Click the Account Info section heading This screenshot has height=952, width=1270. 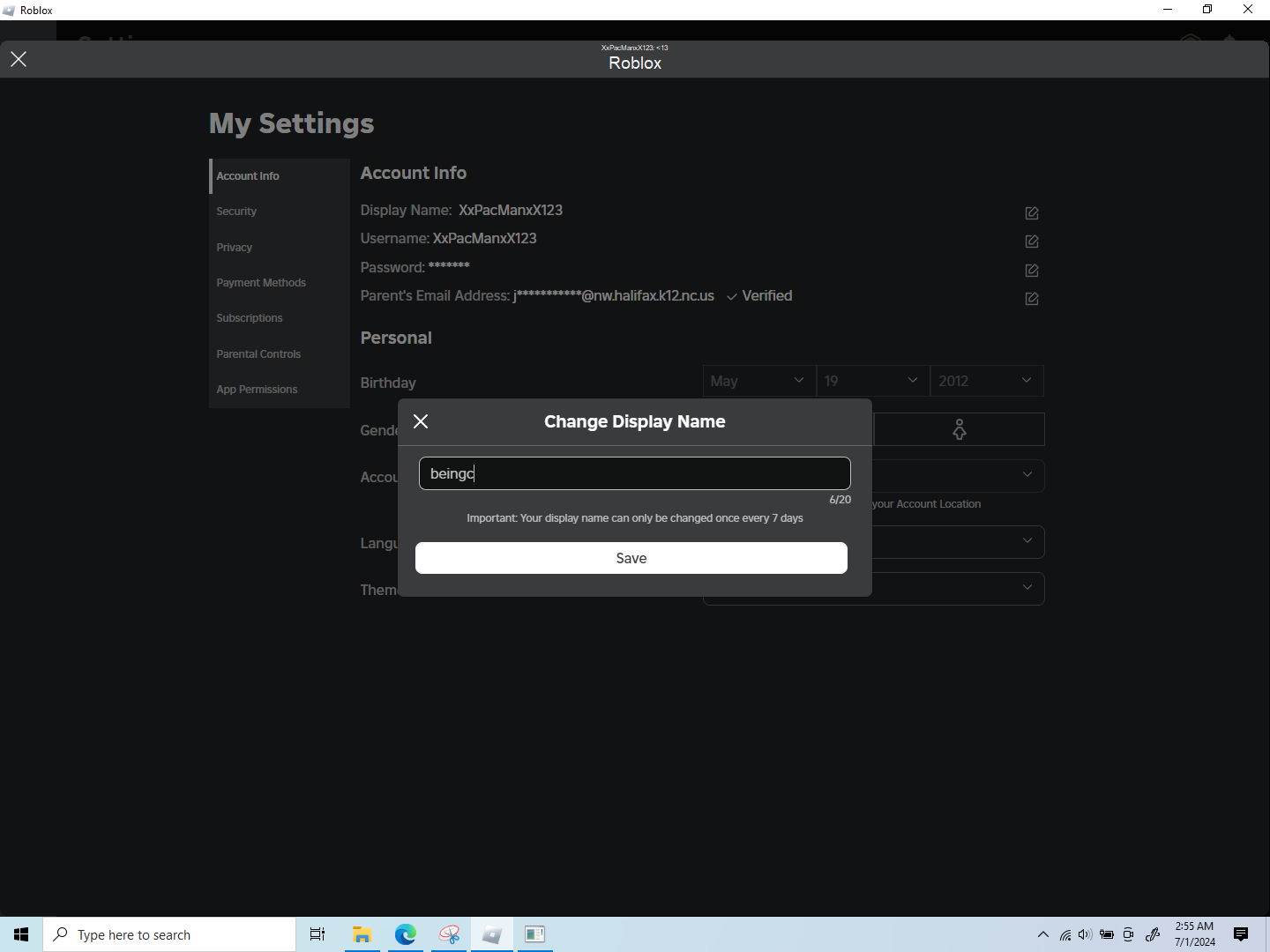tap(414, 173)
